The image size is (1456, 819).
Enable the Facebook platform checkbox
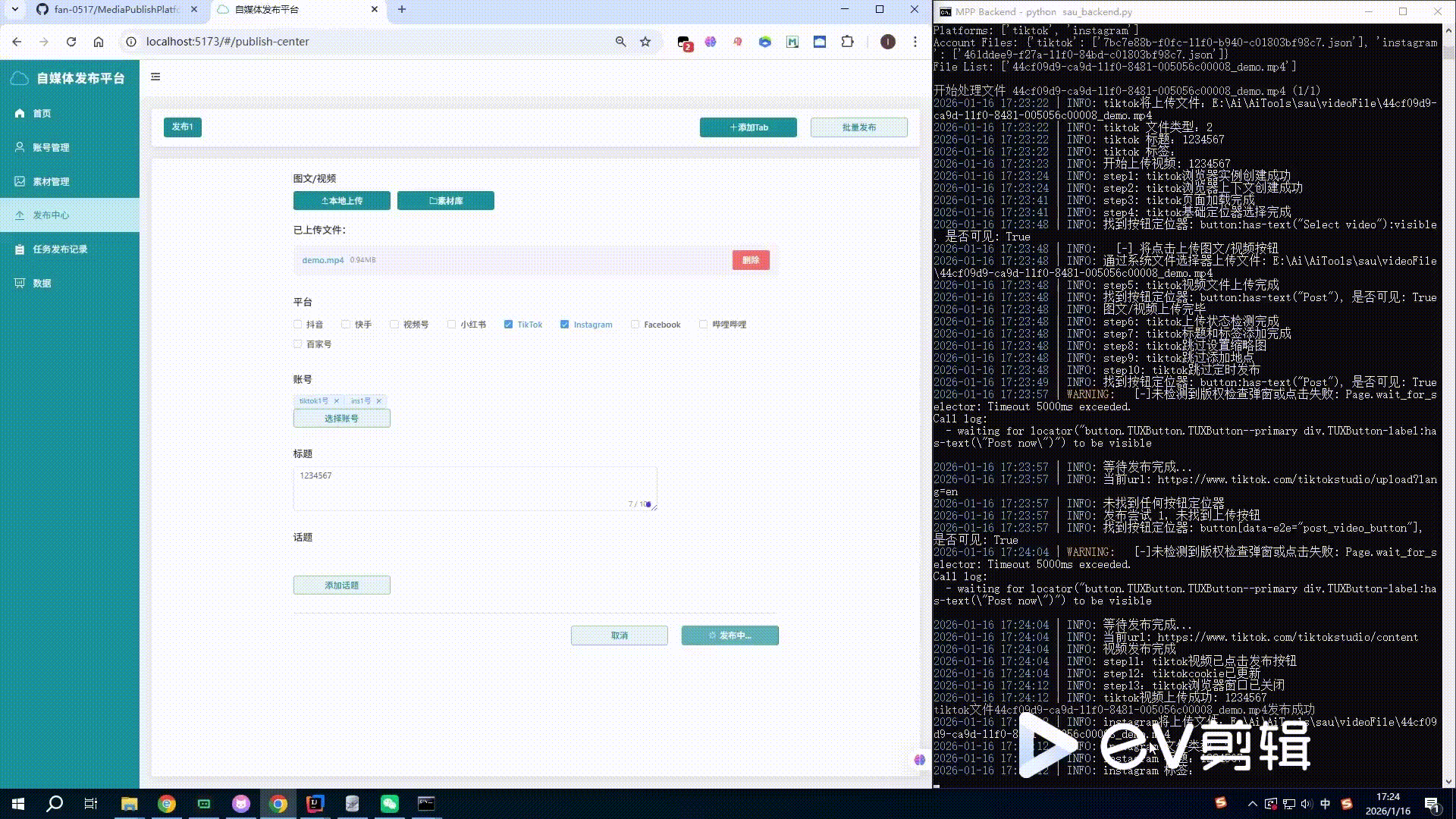tap(635, 325)
